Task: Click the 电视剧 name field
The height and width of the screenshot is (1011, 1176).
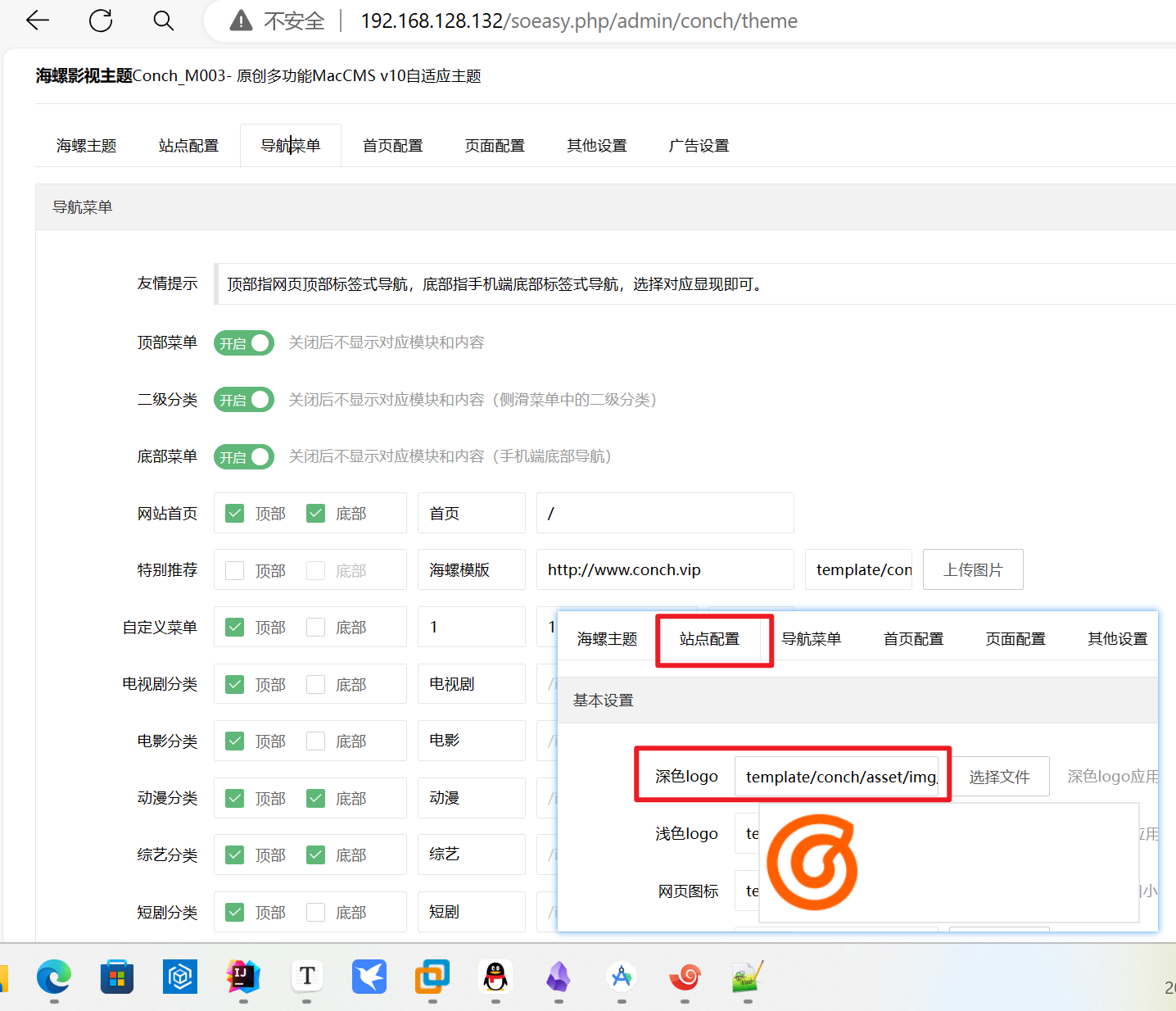Action: (472, 683)
